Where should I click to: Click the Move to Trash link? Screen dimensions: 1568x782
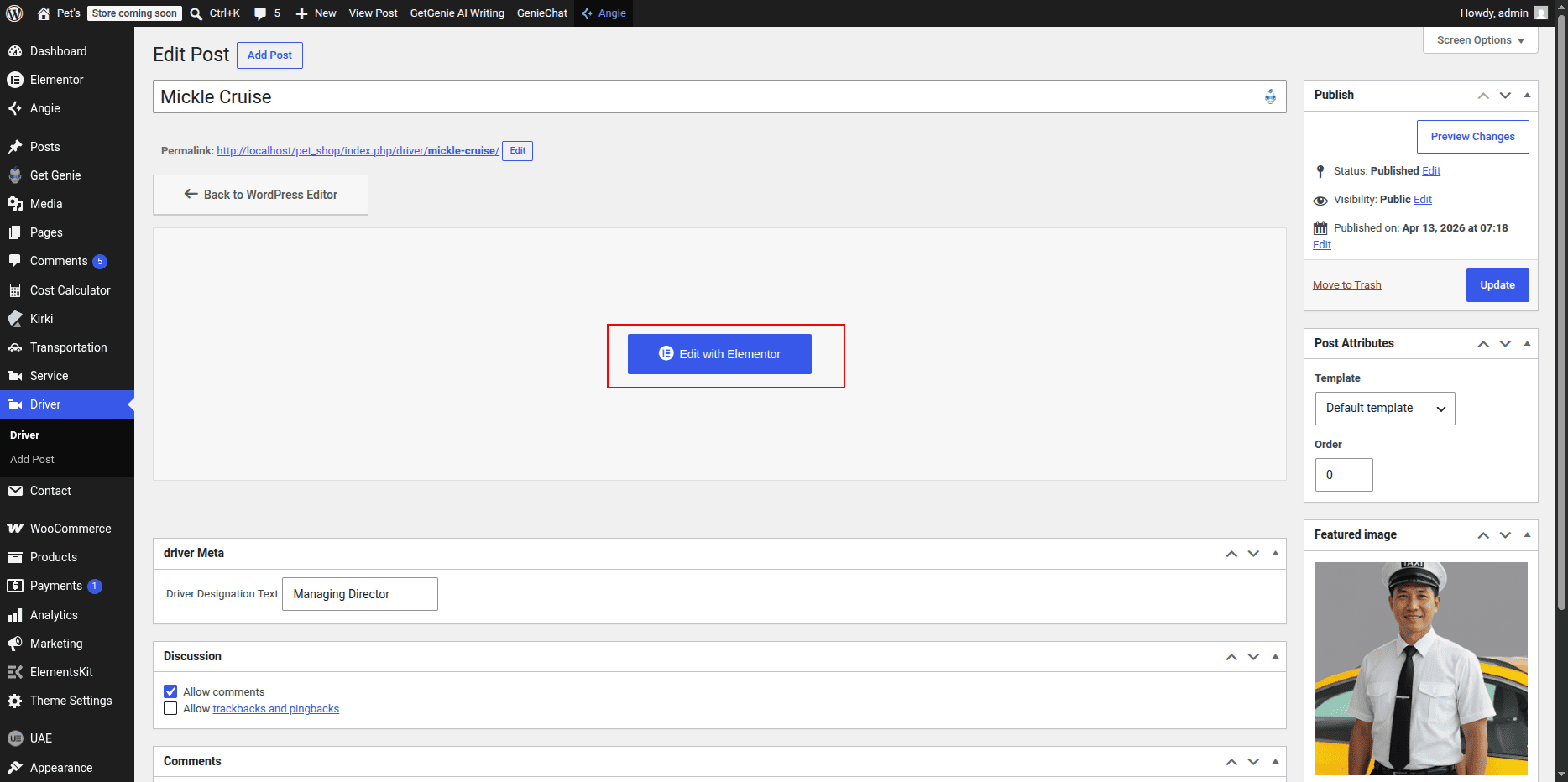[1347, 285]
